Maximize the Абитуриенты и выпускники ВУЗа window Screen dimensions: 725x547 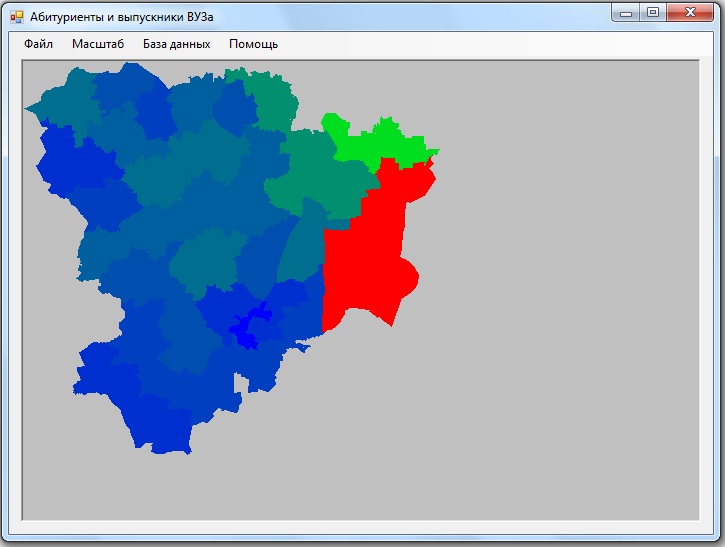653,12
